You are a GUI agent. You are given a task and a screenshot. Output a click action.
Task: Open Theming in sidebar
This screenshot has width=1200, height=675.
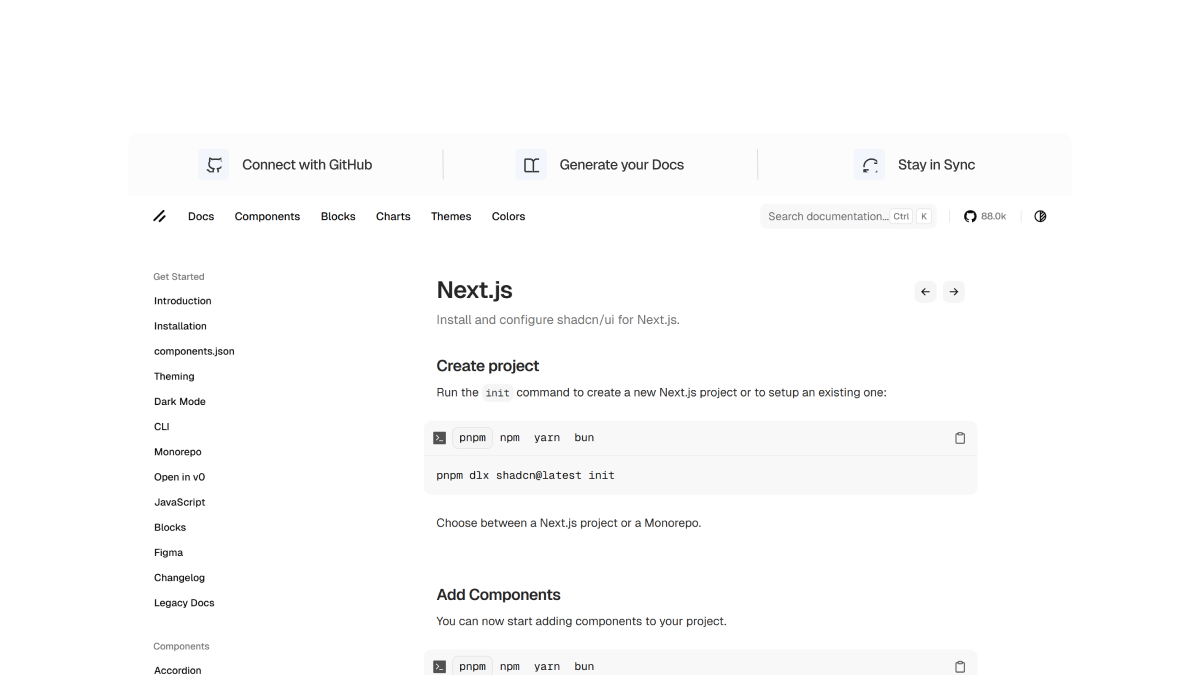coord(174,376)
